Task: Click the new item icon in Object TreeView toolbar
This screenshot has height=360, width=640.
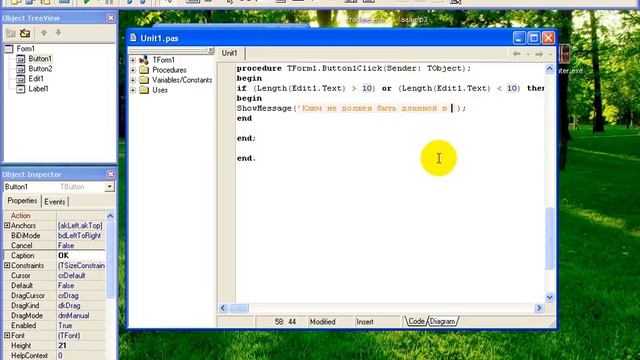Action: [11, 33]
